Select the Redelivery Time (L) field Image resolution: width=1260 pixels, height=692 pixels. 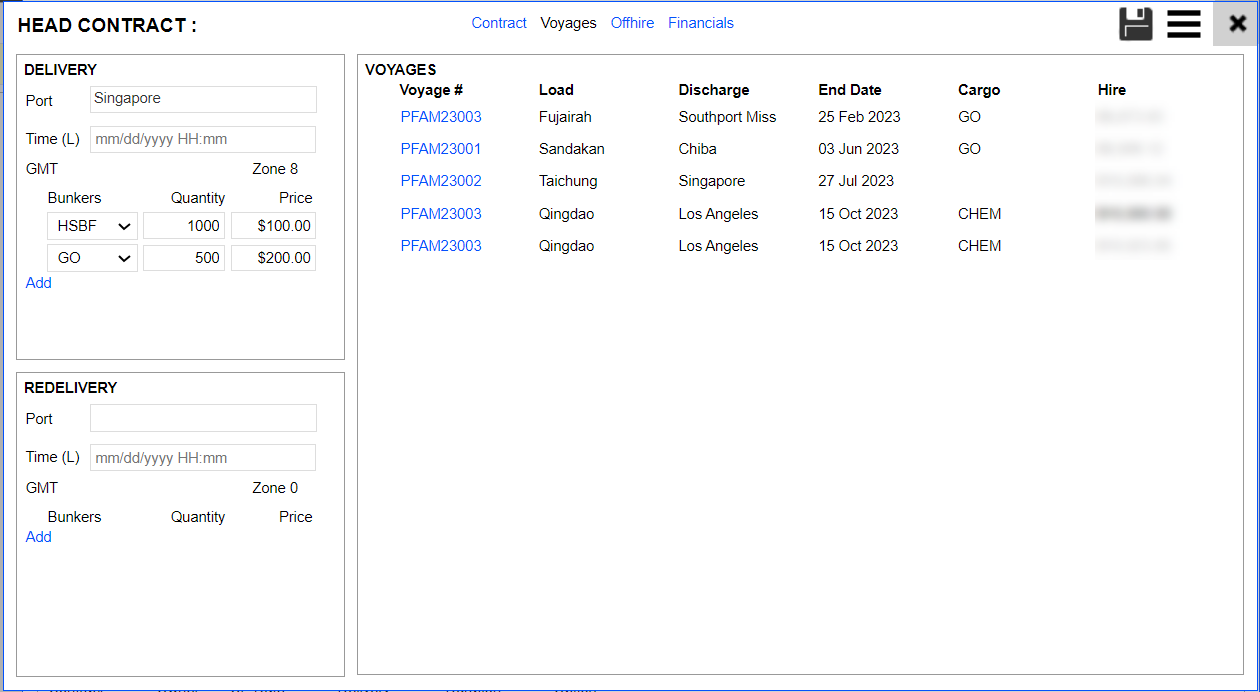coord(203,458)
